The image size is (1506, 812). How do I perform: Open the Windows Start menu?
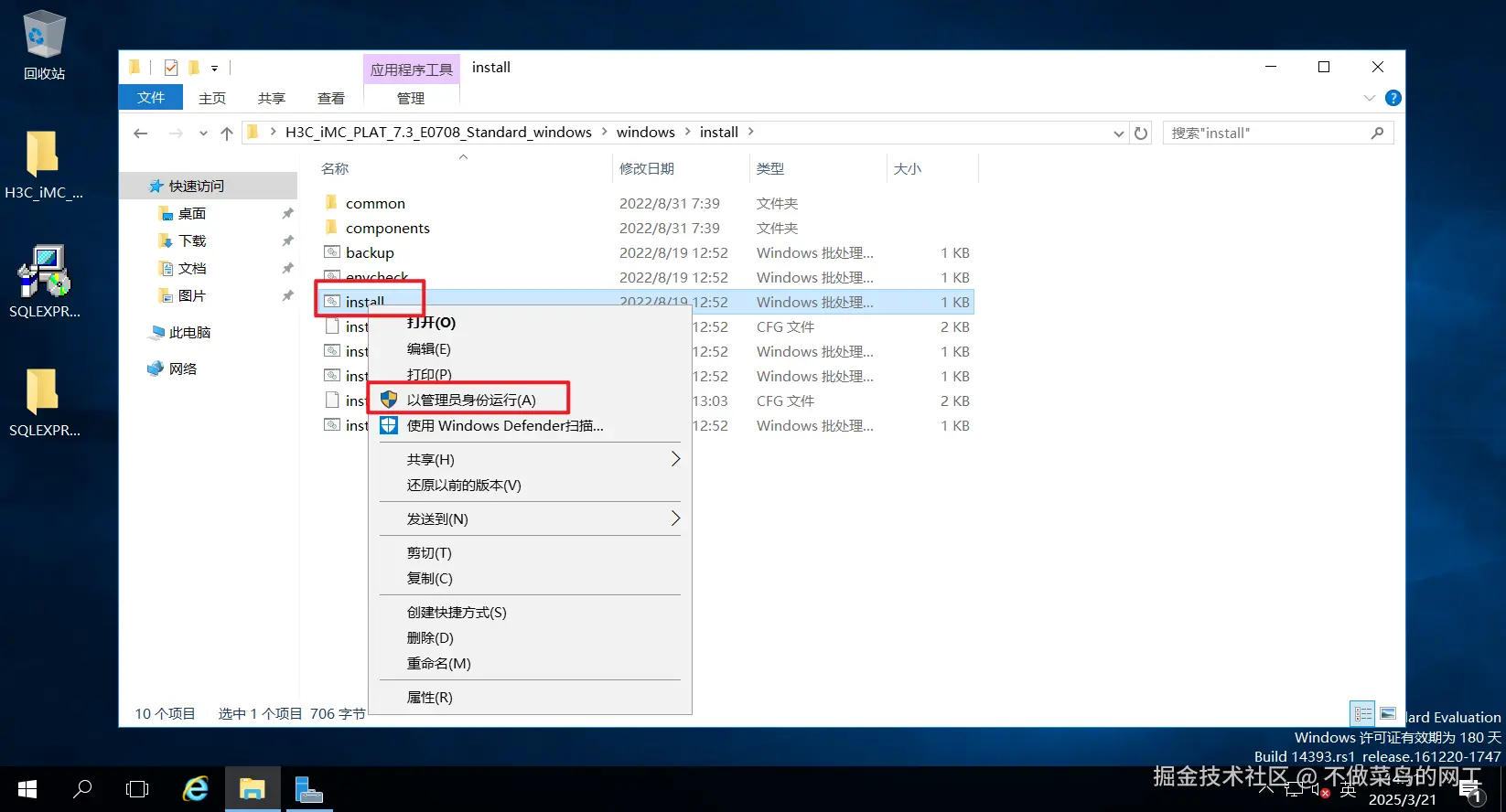(x=27, y=789)
